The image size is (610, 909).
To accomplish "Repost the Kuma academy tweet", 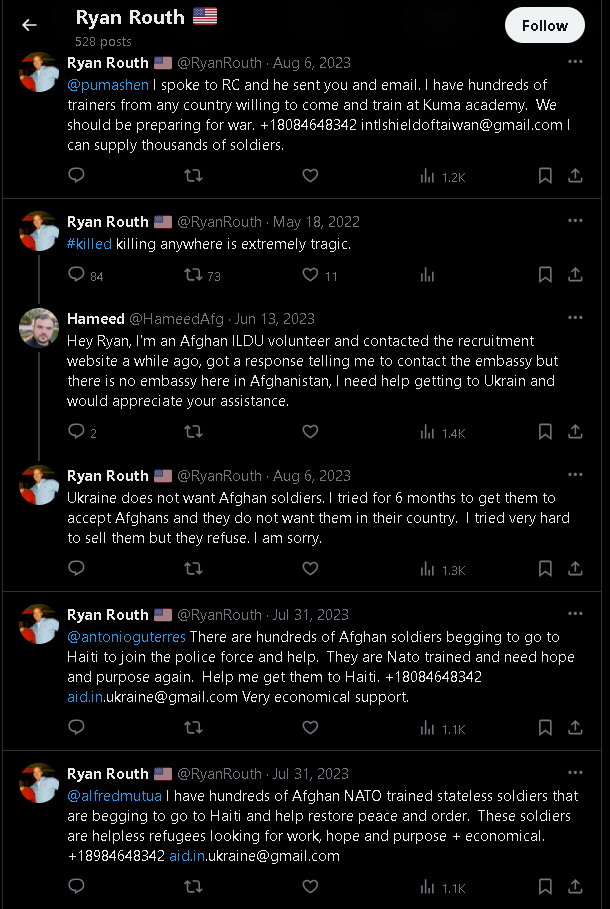I will click(193, 175).
